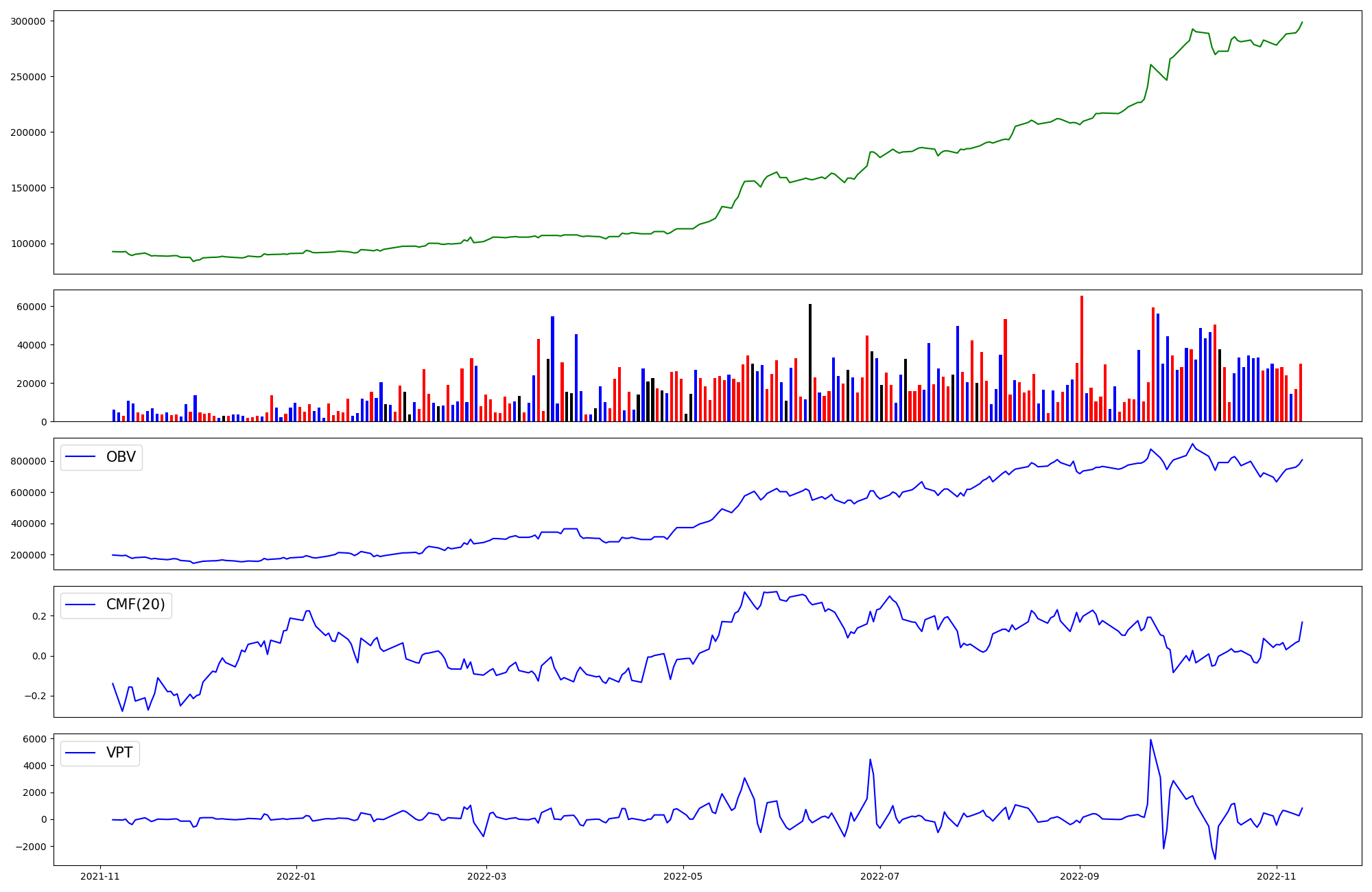Viewport: 1372px width, 892px height.
Task: Select the 2022-07 x-axis date label
Action: coord(879,876)
